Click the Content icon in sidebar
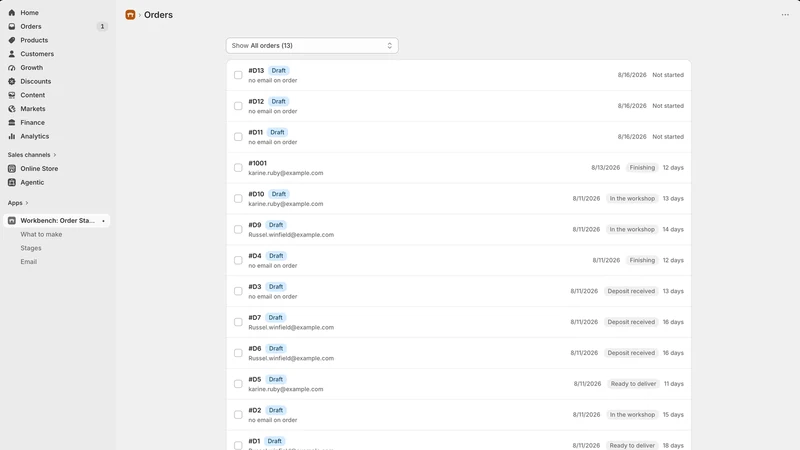800x450 pixels. coord(12,95)
